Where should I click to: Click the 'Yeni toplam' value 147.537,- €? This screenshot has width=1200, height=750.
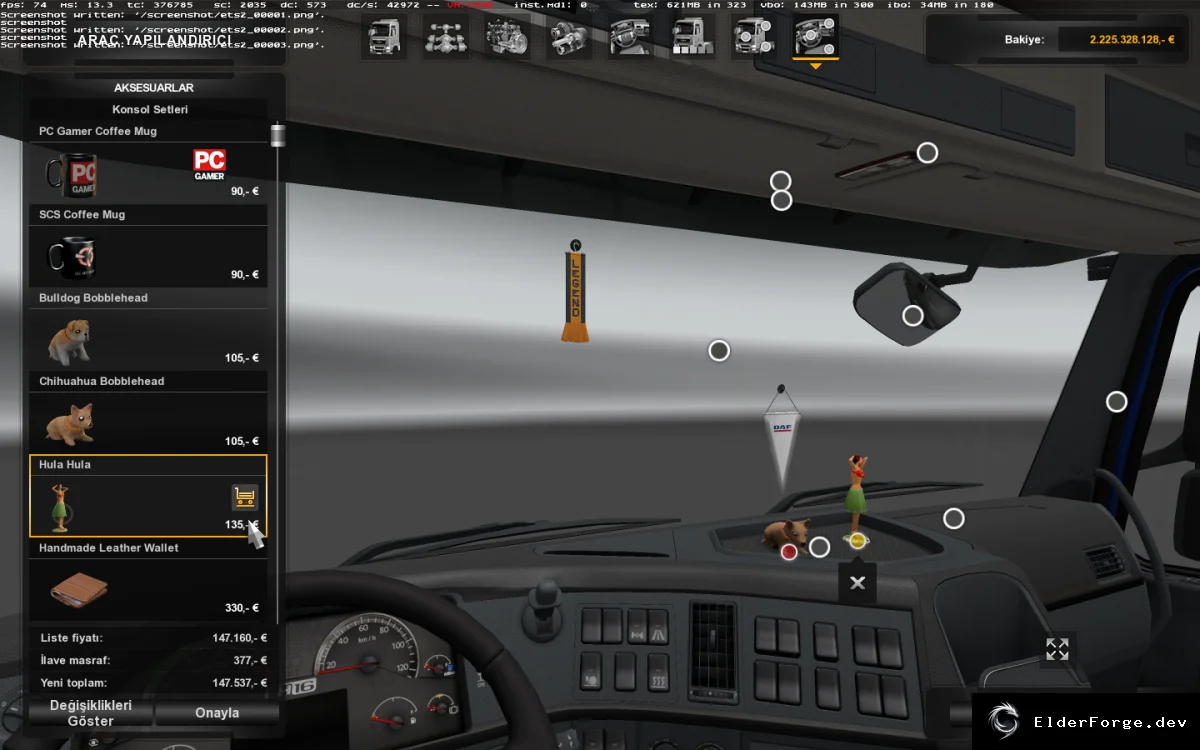click(x=240, y=683)
